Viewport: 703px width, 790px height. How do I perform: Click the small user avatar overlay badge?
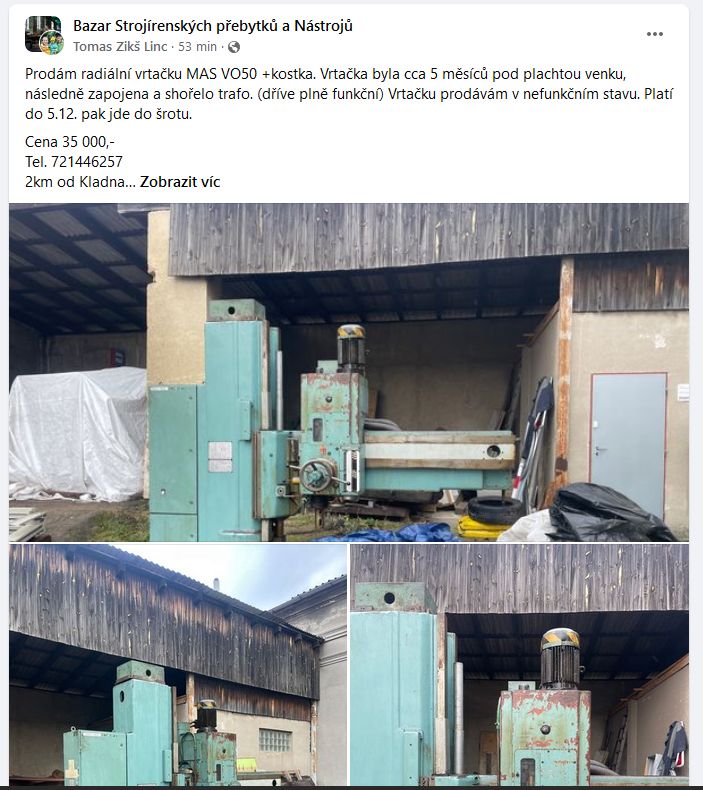click(x=52, y=42)
